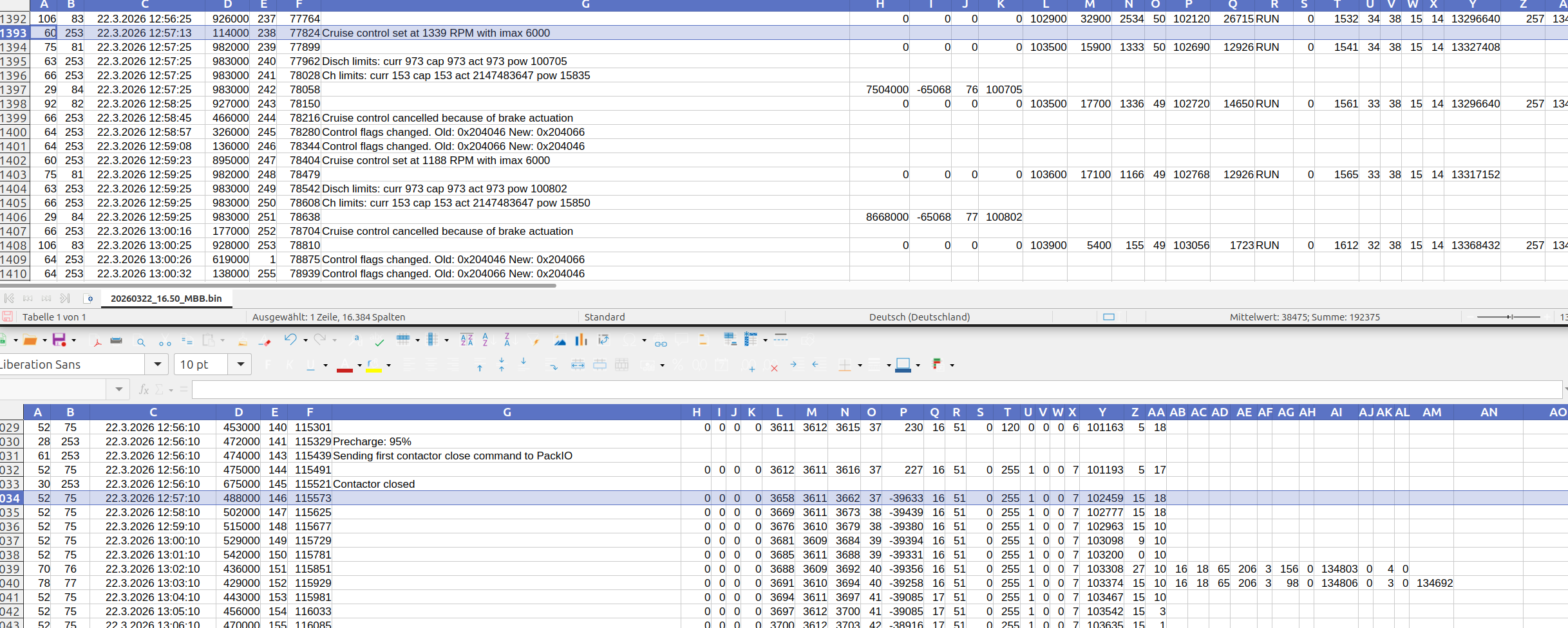This screenshot has width=1568, height=628.
Task: Open the Liberation Sans font name dropdown
Action: click(157, 364)
